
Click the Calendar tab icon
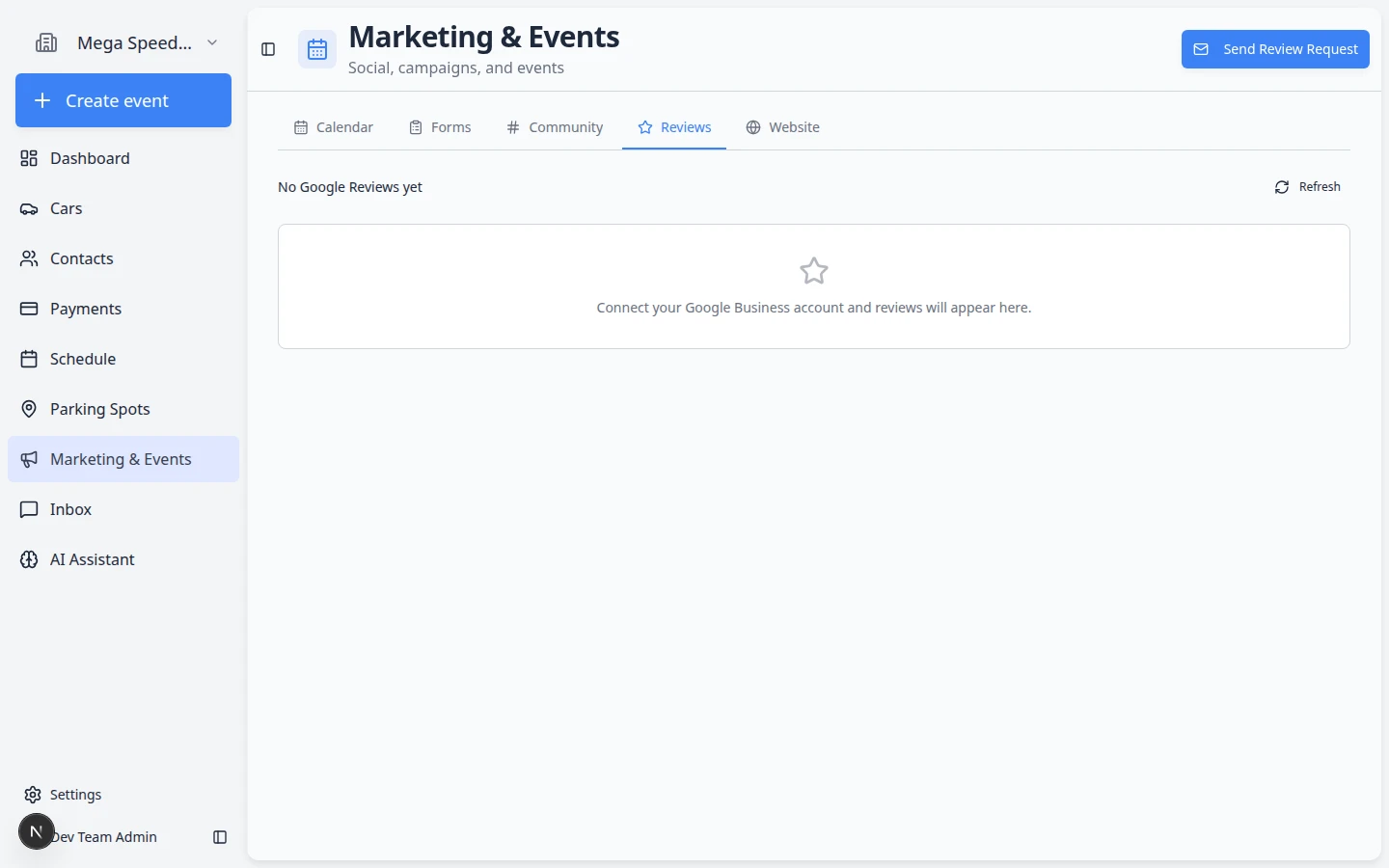[301, 127]
